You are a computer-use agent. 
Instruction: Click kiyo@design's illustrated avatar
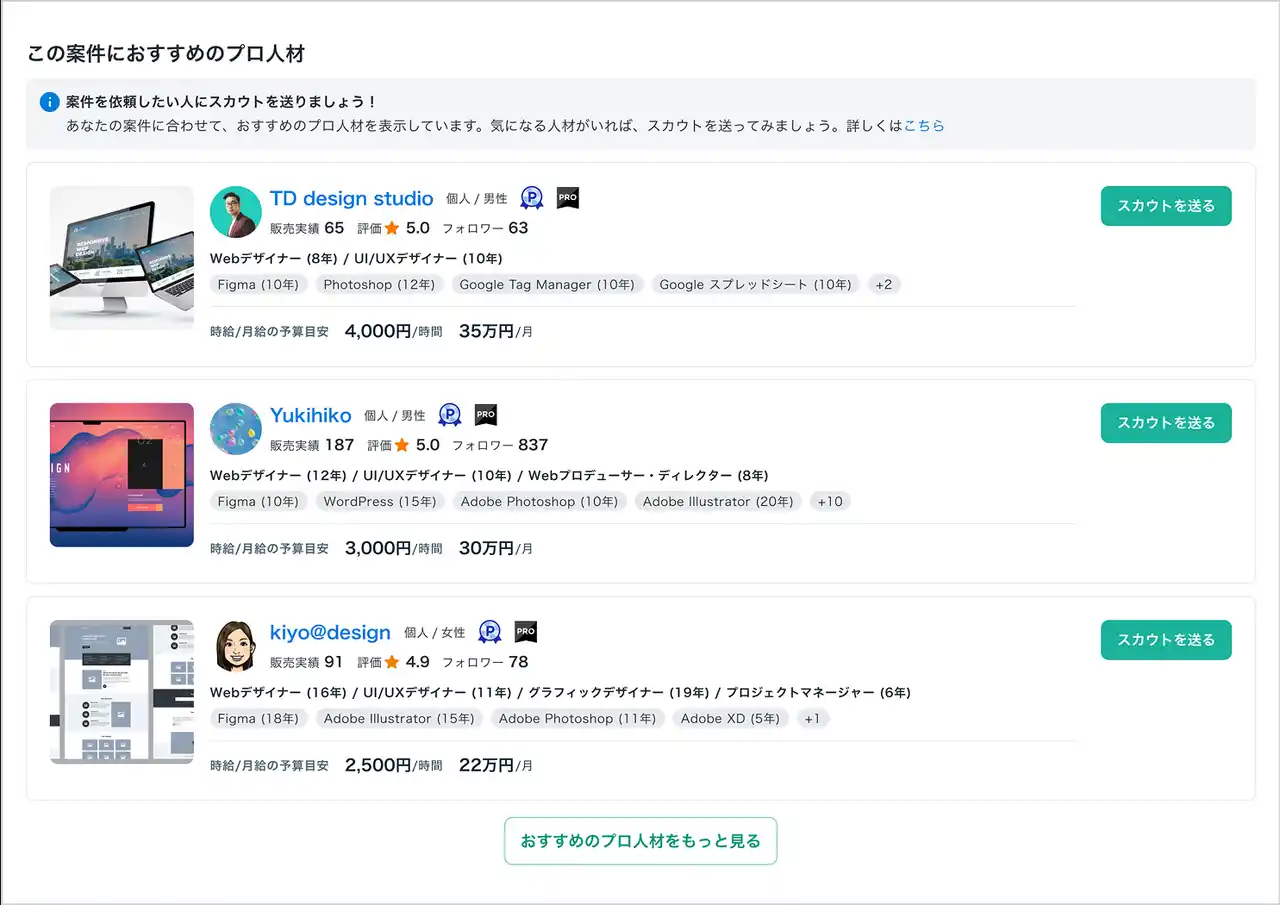(x=236, y=646)
